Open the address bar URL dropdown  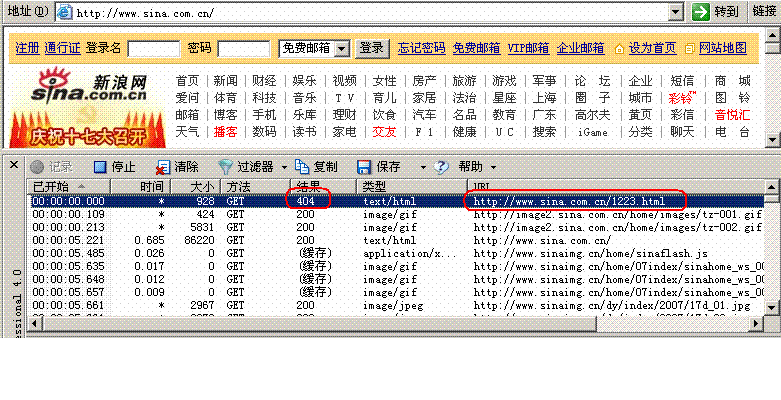675,12
